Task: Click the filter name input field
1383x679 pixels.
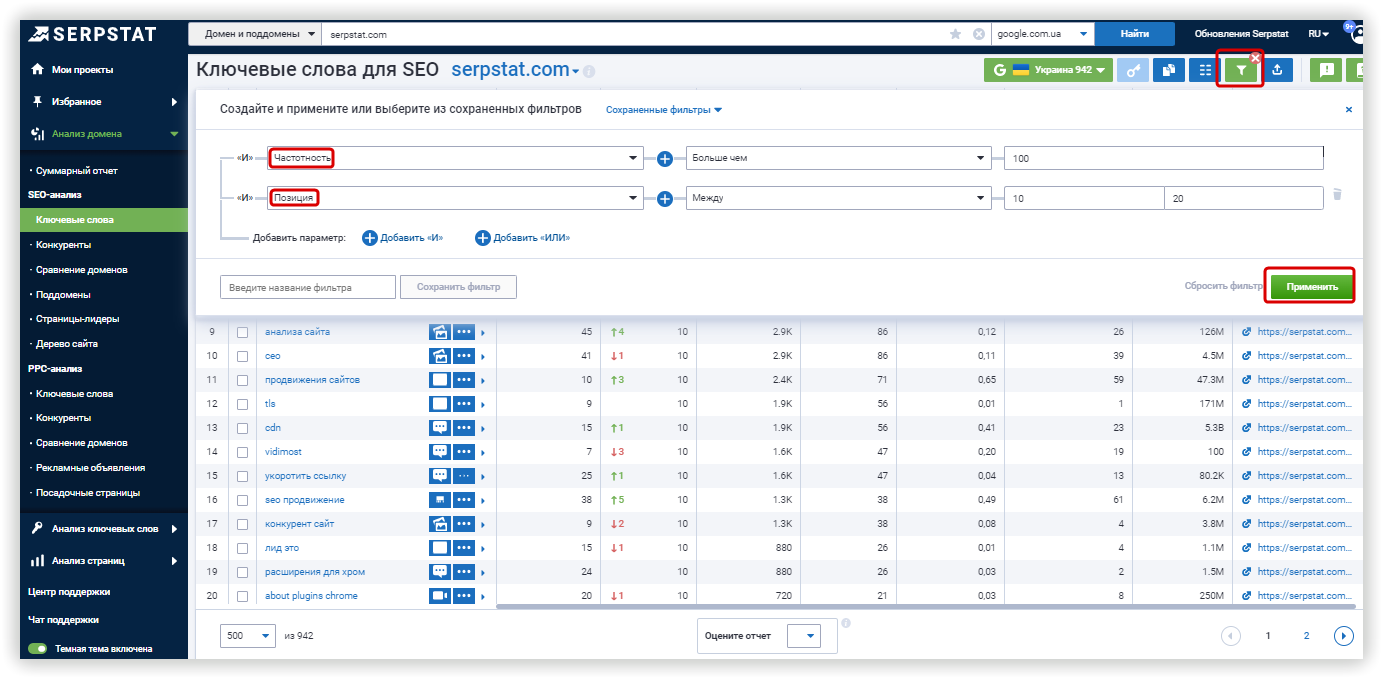Action: point(308,287)
